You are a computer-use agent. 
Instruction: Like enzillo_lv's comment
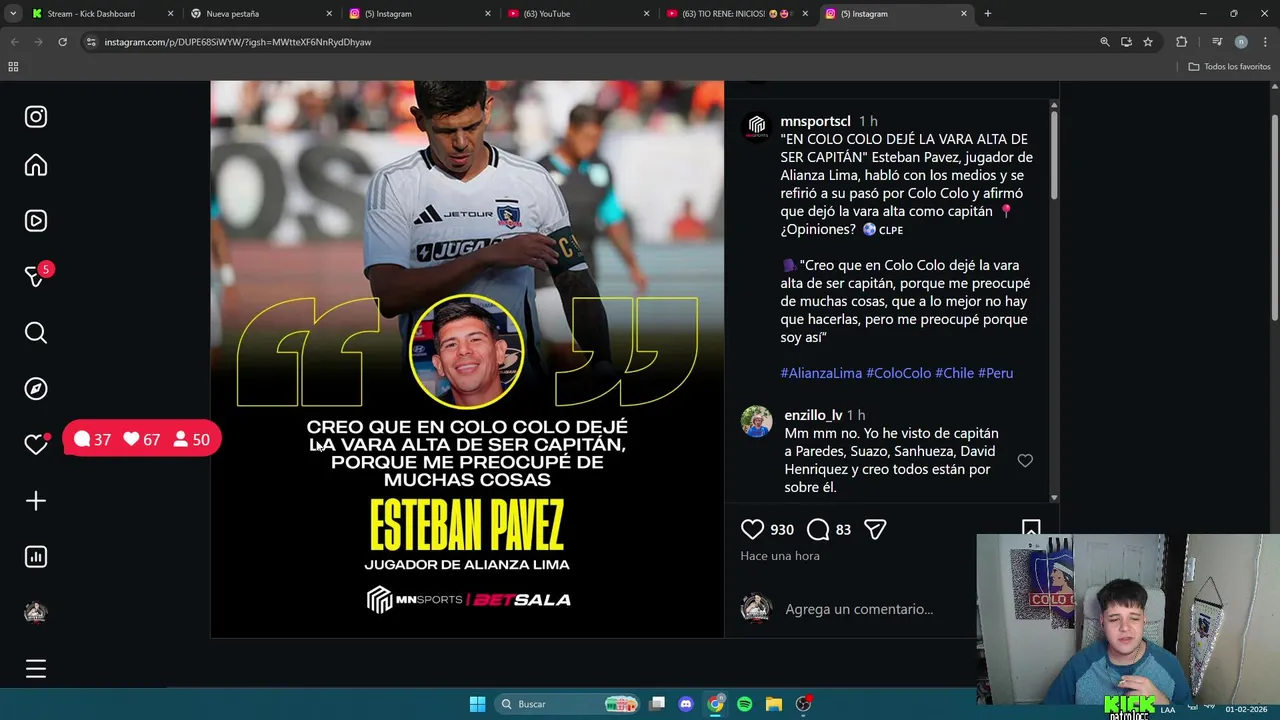click(x=1025, y=460)
